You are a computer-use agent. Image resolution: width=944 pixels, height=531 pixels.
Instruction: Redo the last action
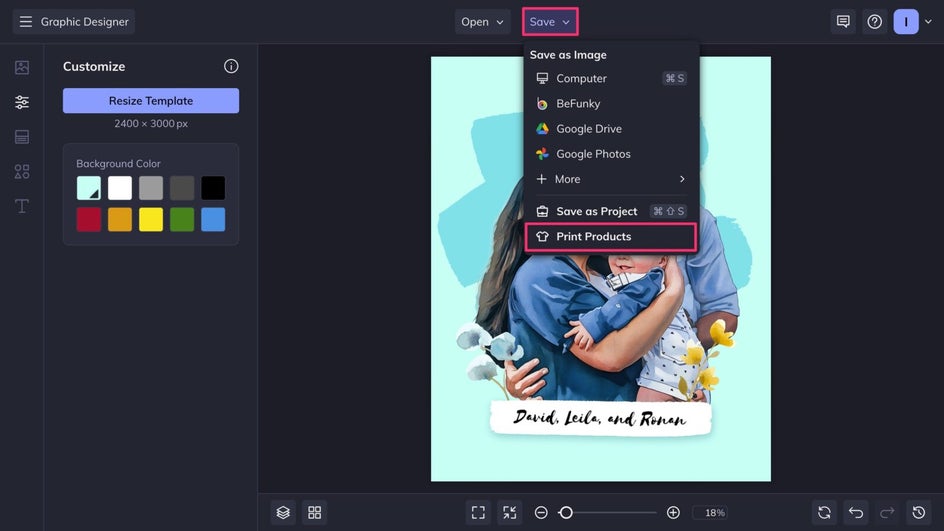point(887,512)
